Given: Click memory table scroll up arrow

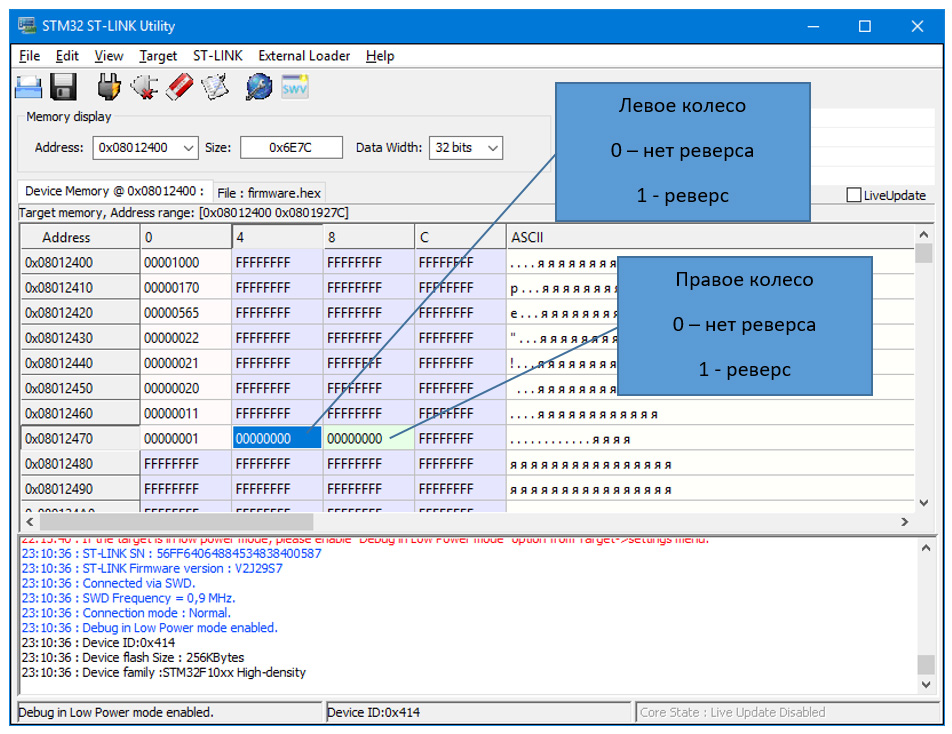Looking at the screenshot, I should [x=923, y=234].
